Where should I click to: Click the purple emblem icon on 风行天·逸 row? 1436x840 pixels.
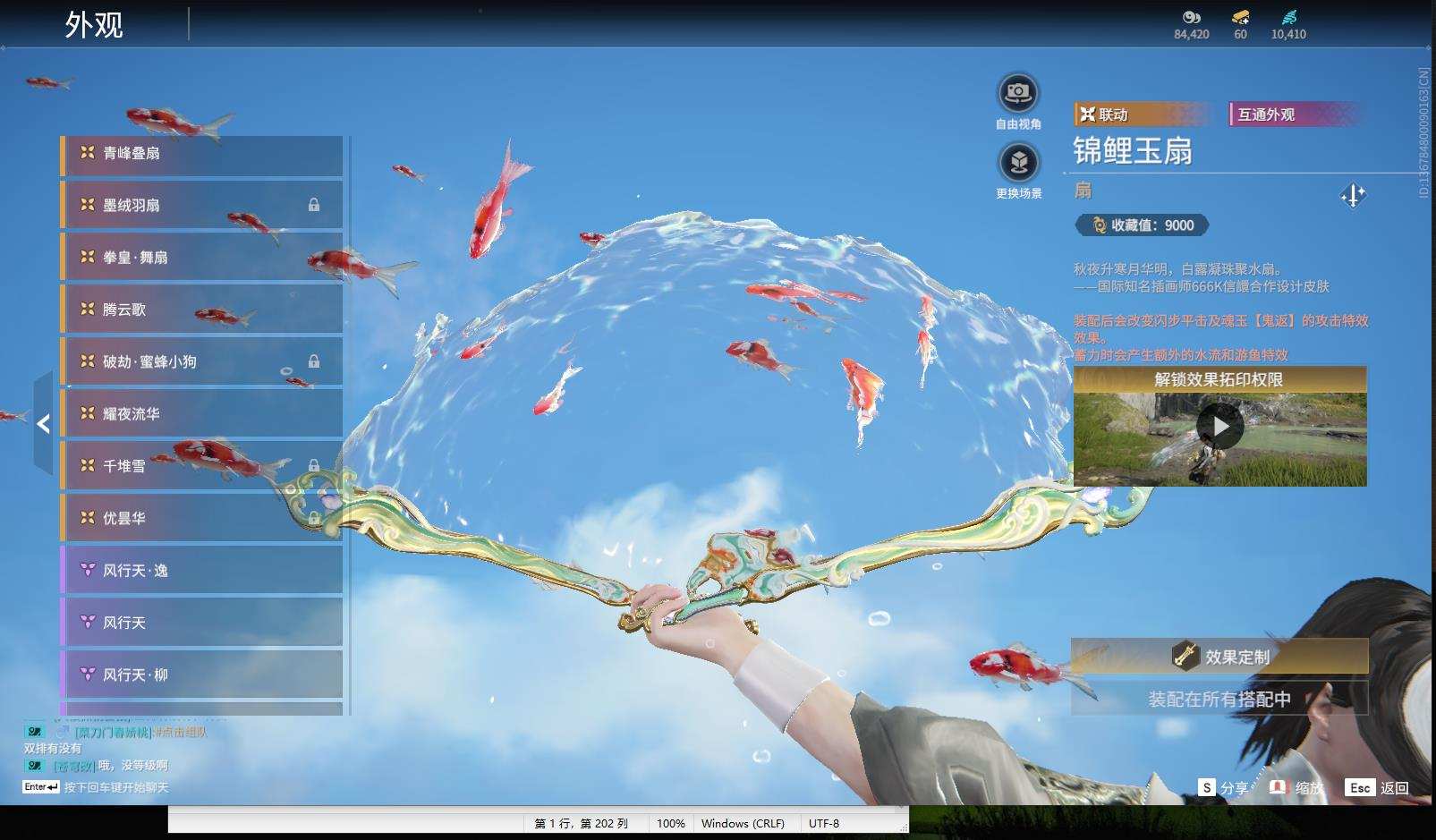(x=87, y=570)
